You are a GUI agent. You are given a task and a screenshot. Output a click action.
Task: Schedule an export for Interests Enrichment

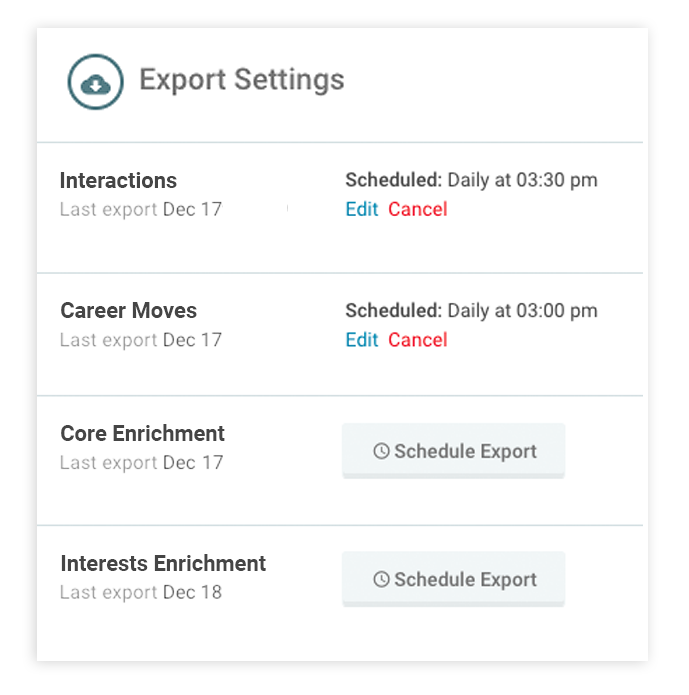pyautogui.click(x=454, y=580)
